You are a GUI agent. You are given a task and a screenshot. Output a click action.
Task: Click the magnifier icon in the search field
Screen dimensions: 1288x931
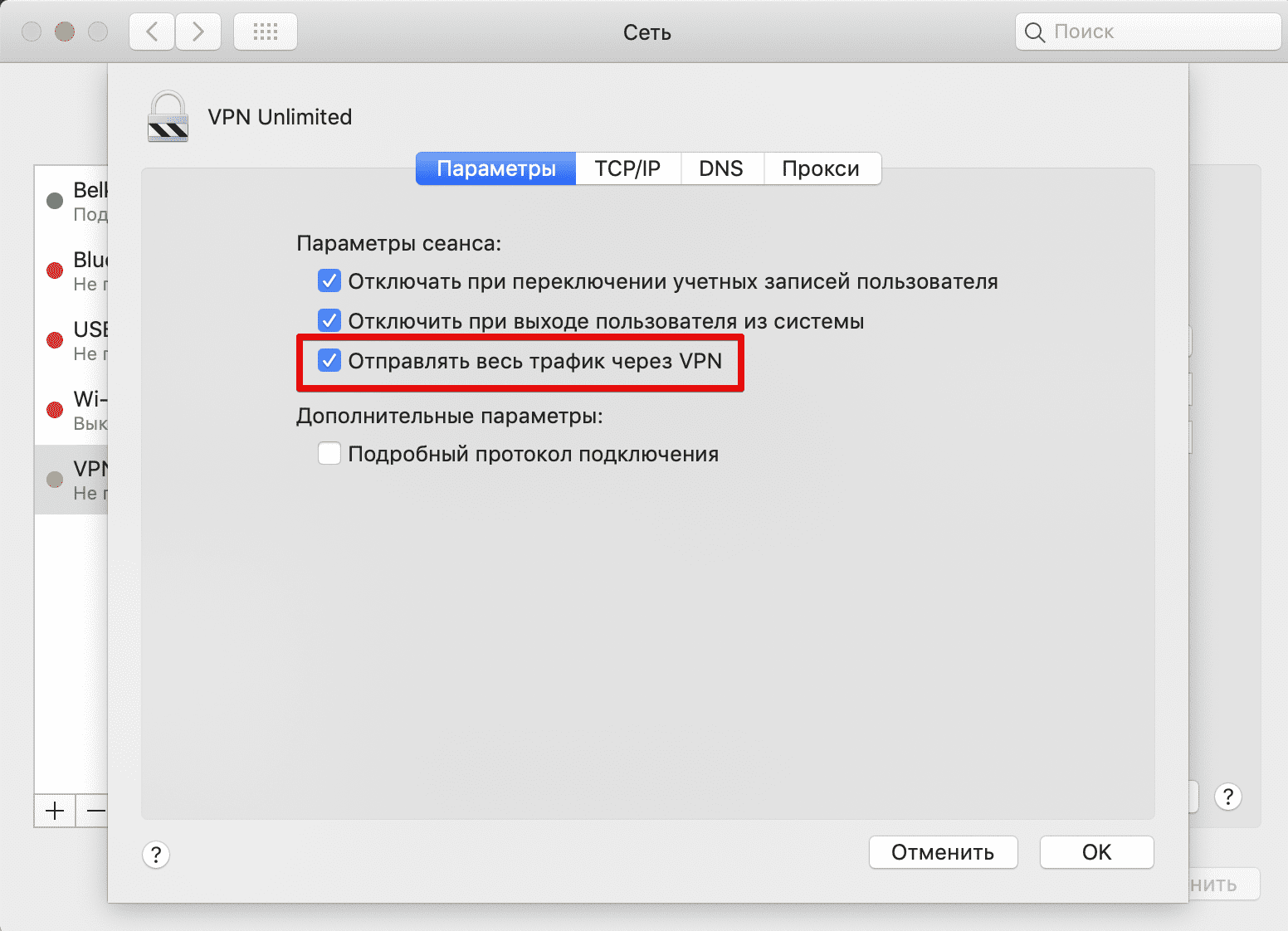1034,32
